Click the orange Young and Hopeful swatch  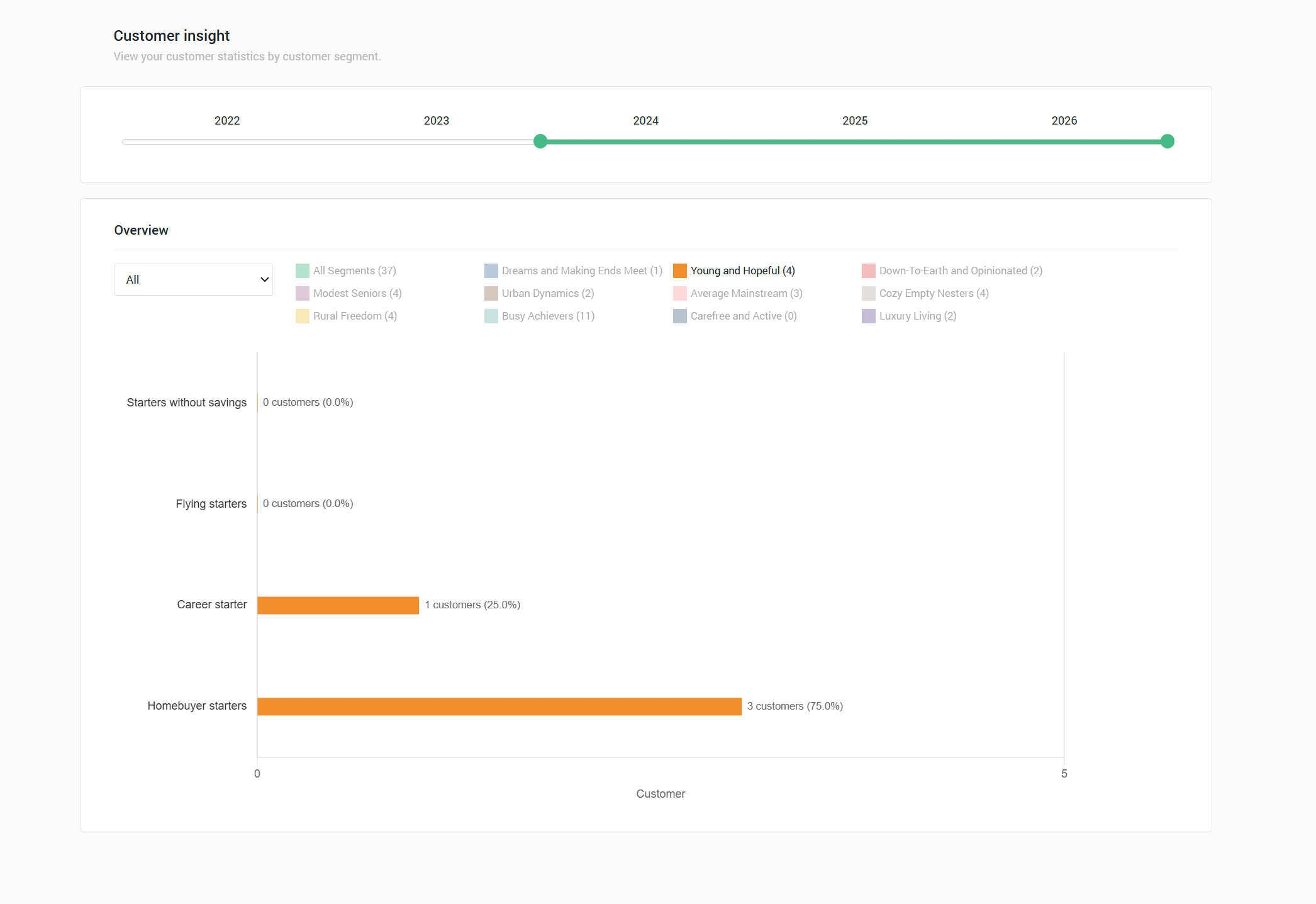(680, 271)
